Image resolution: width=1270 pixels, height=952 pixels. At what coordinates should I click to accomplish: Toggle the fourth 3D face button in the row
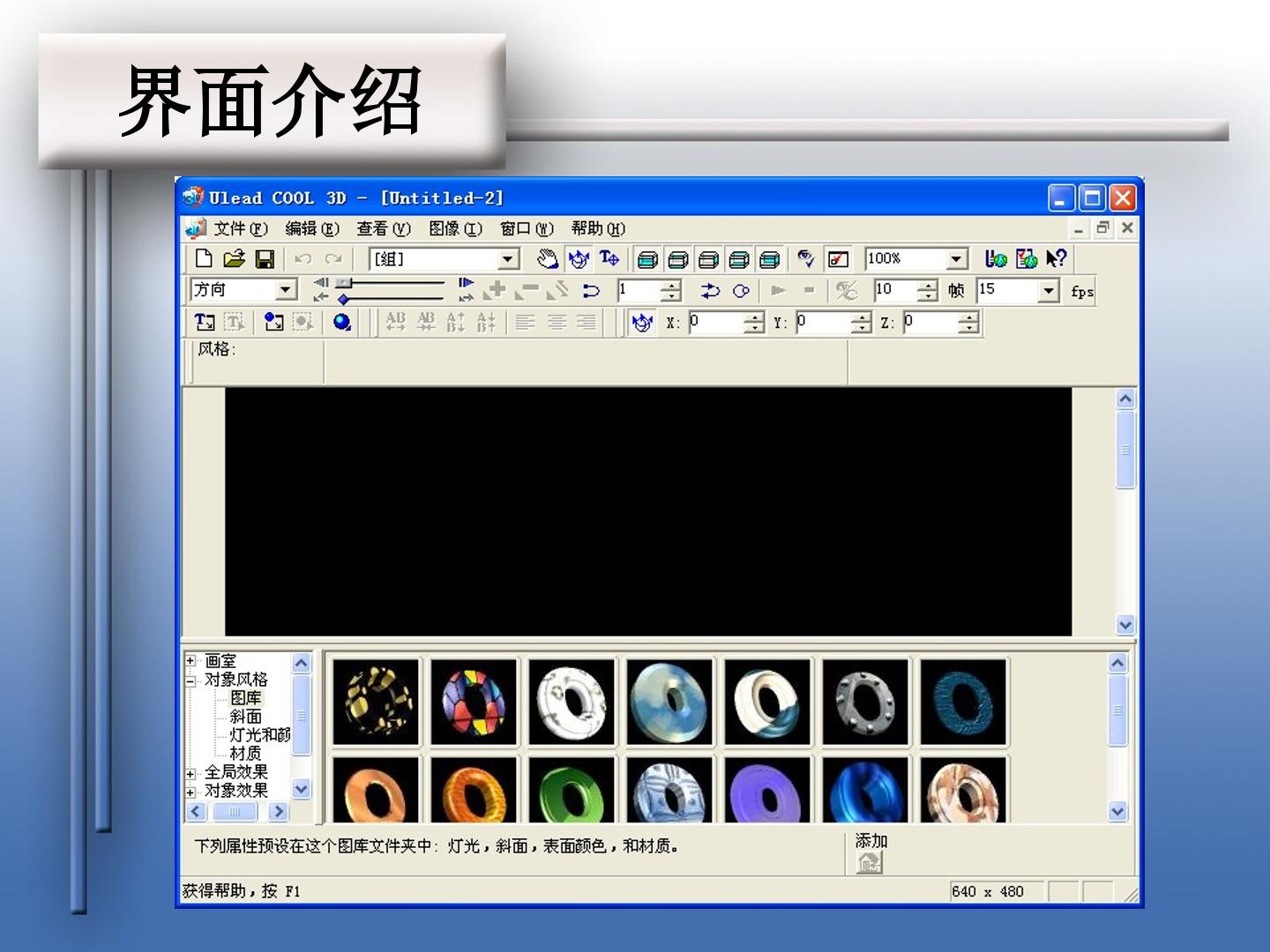click(739, 259)
